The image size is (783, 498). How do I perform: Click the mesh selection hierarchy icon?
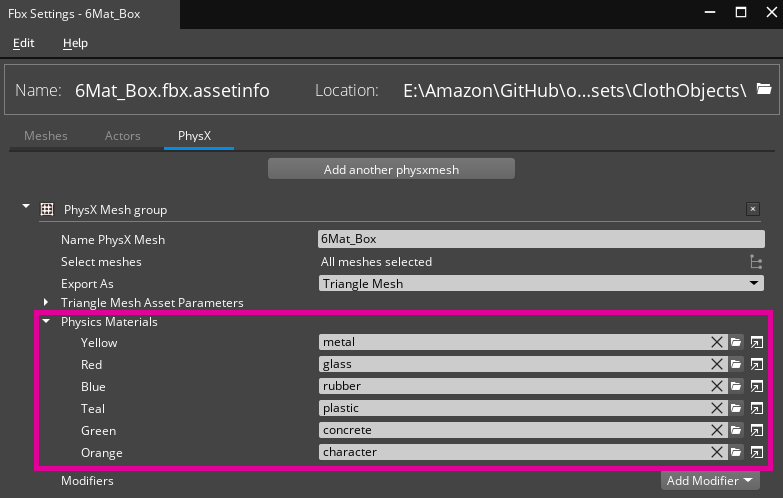tap(756, 262)
